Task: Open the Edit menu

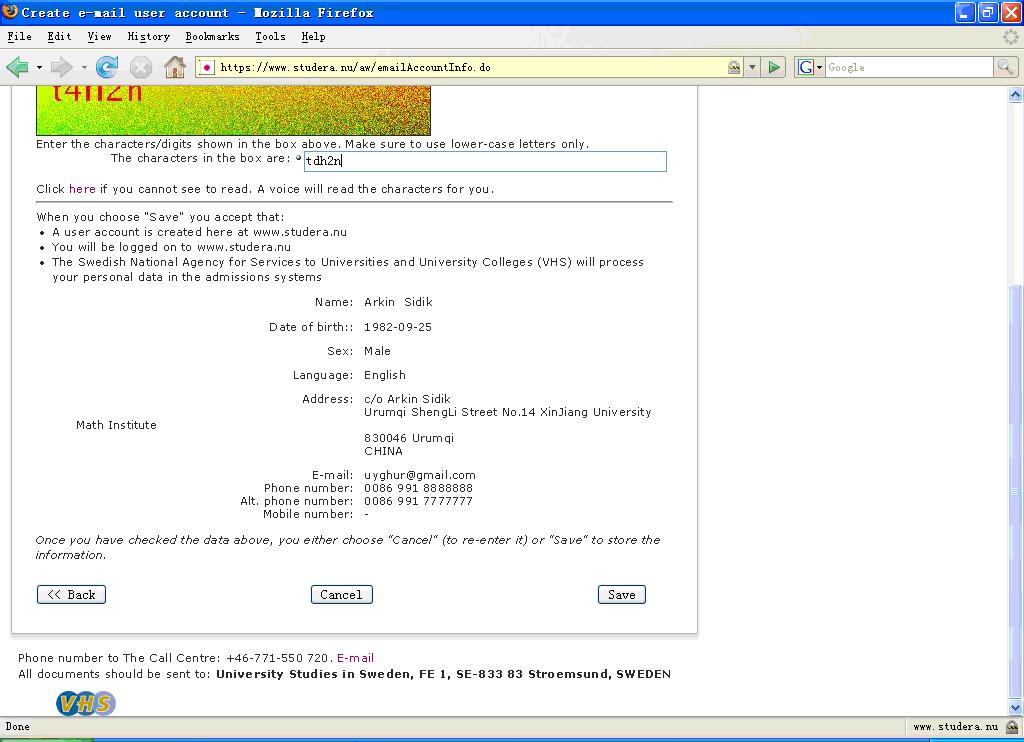Action: click(x=59, y=37)
